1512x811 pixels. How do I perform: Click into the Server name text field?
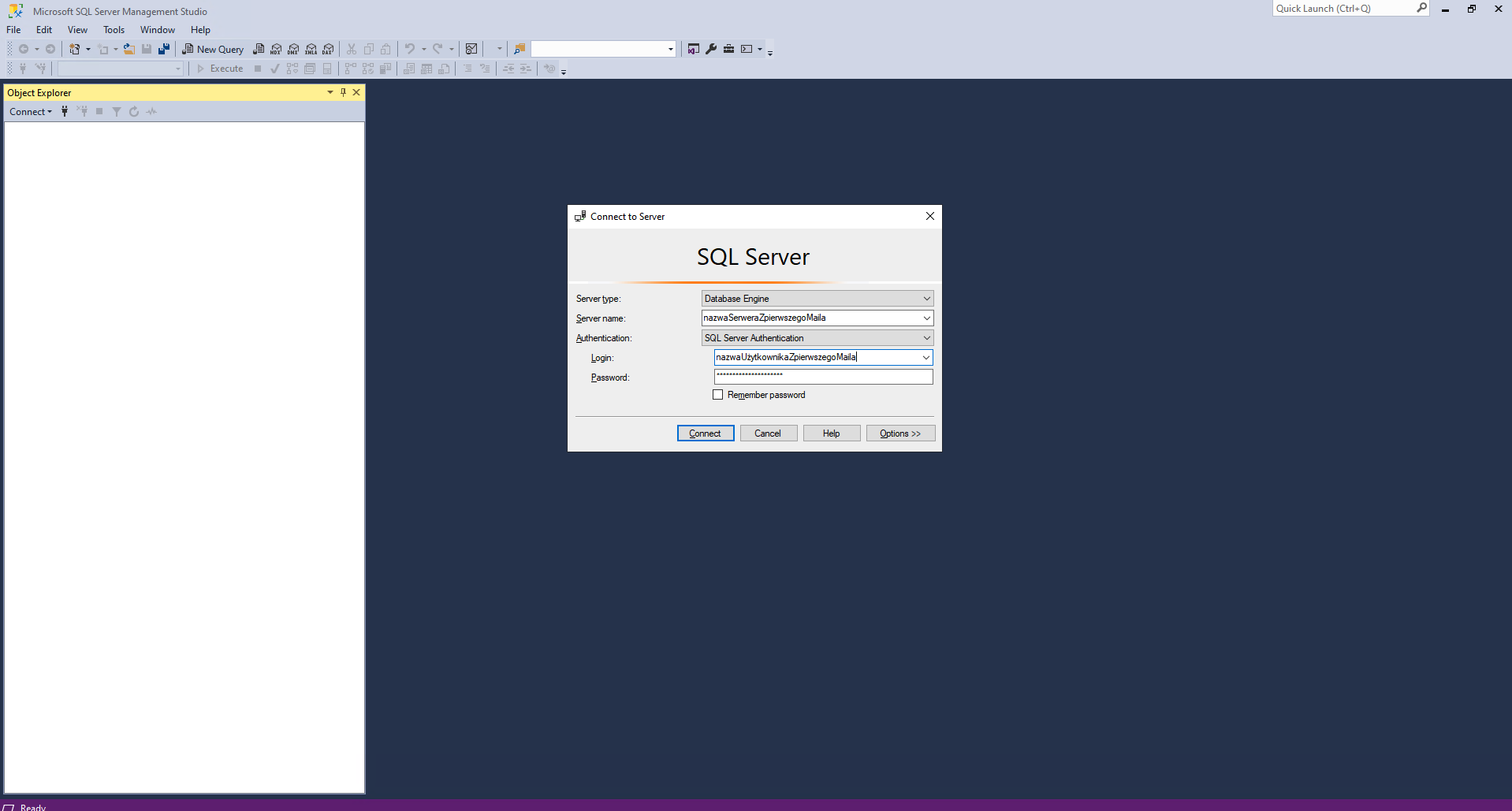coord(810,318)
